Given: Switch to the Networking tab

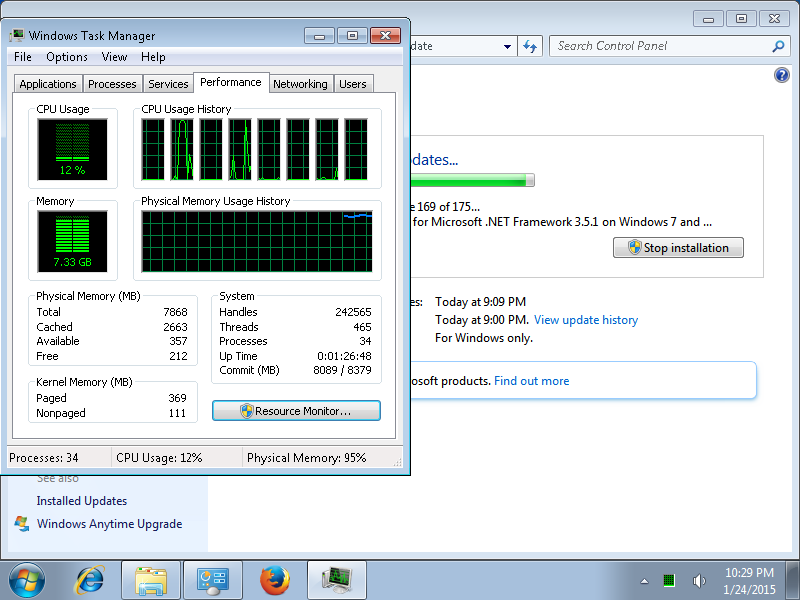Looking at the screenshot, I should [x=300, y=84].
